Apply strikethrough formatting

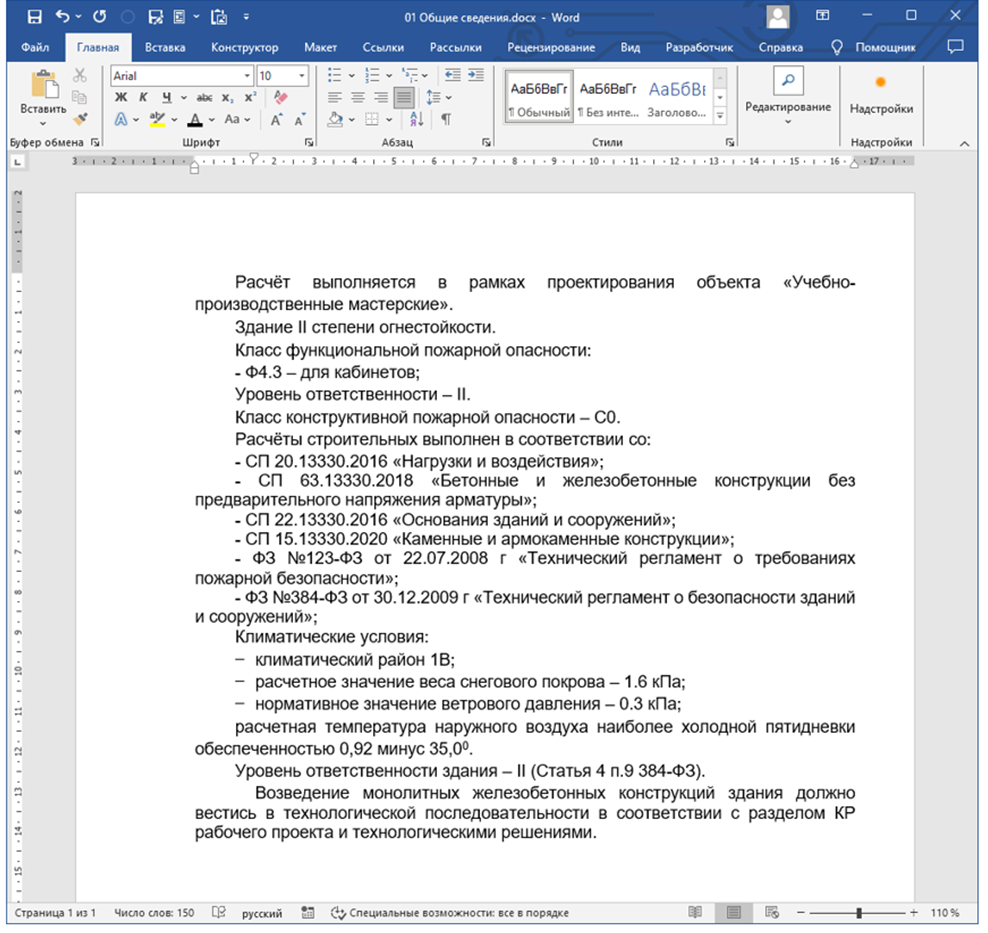tap(205, 97)
